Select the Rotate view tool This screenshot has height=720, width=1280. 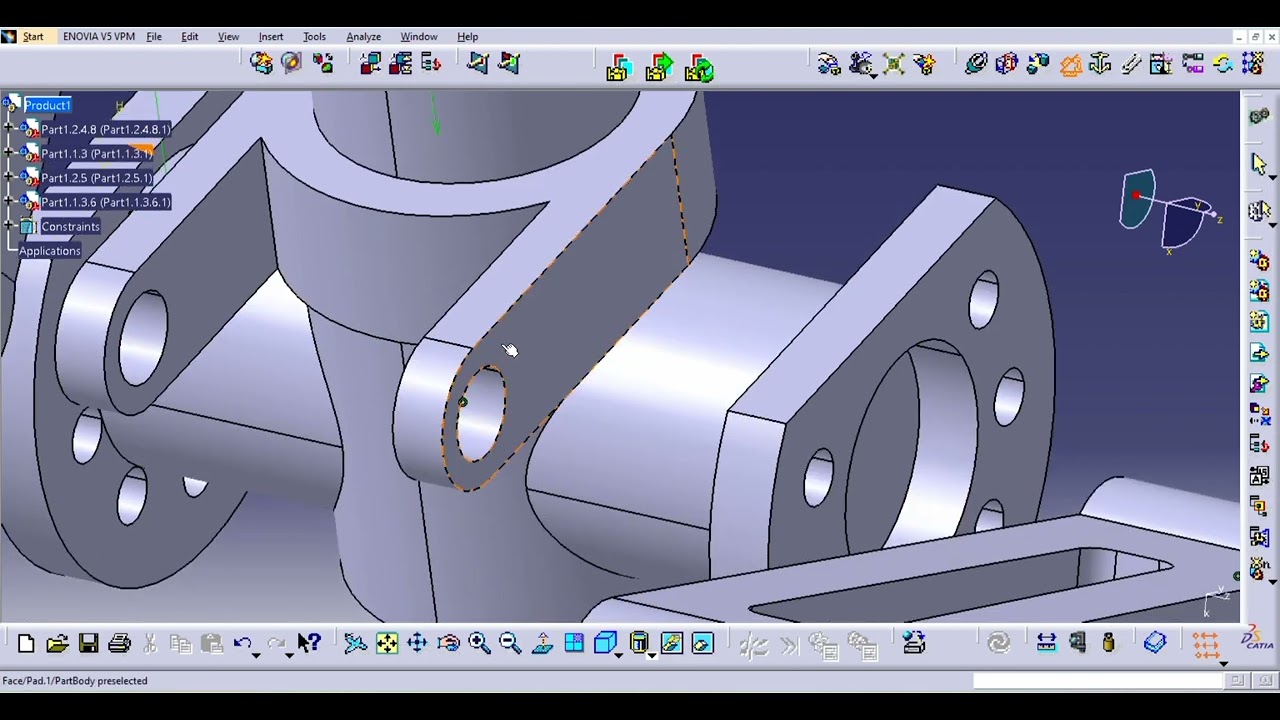tap(448, 644)
